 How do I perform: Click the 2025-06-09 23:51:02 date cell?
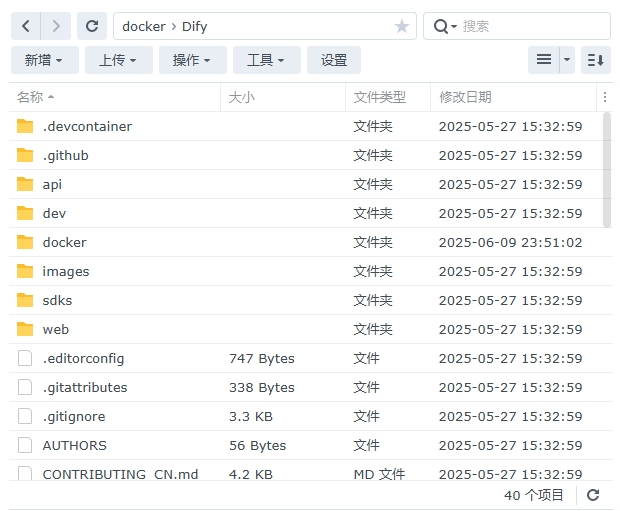click(510, 242)
